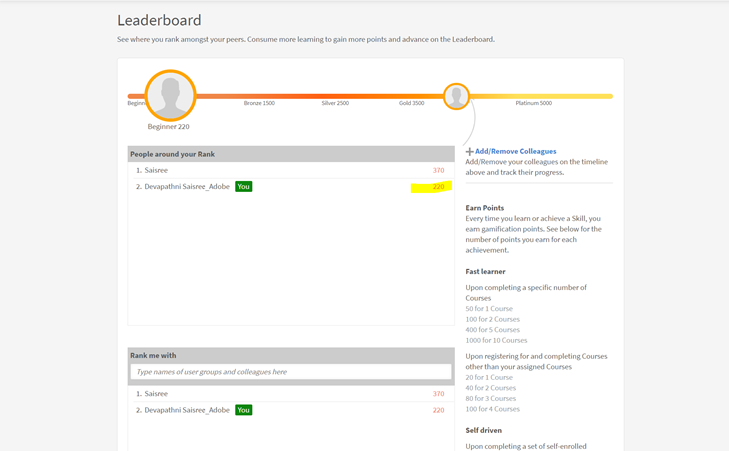
Task: Select the Gold 3500 milestone on the timeline
Action: coord(411,103)
